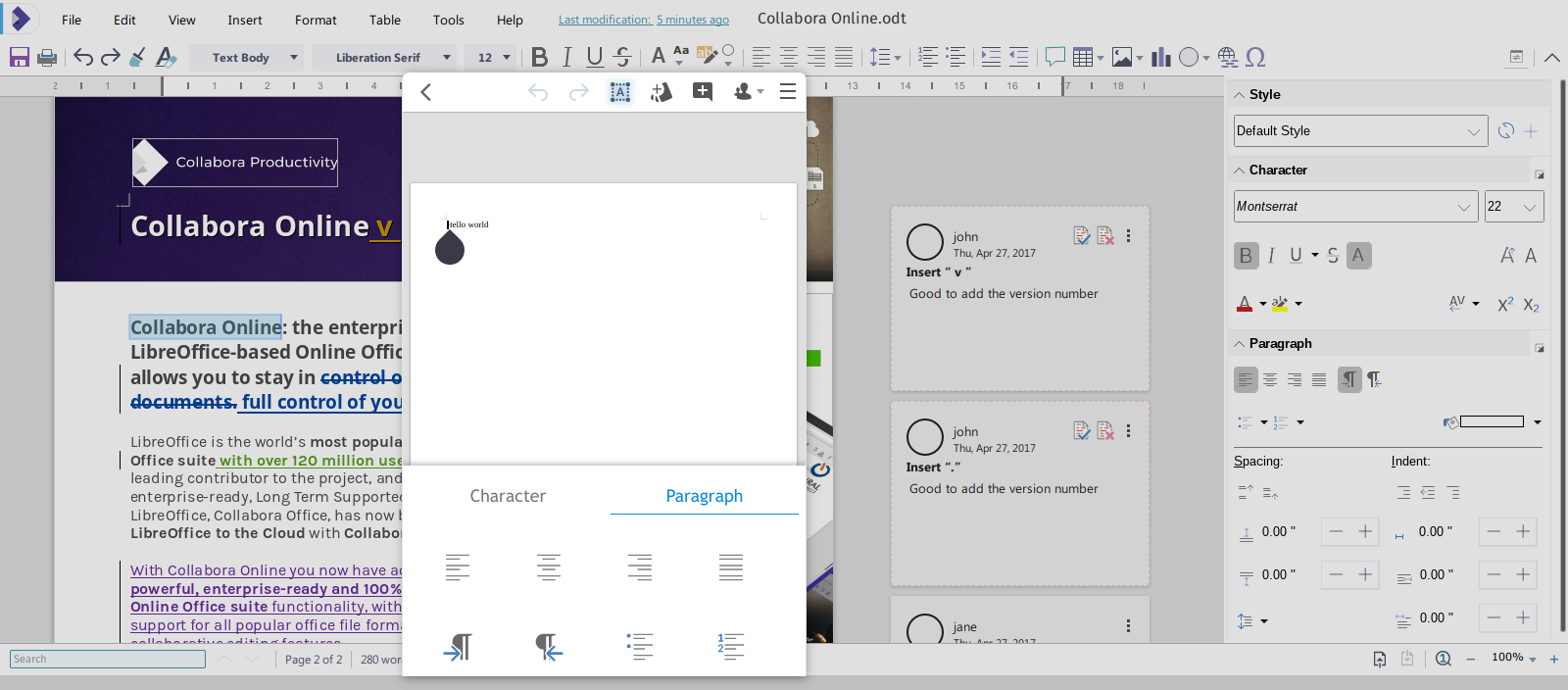The height and width of the screenshot is (690, 1568).
Task: Increase above paragraph spacing with plus
Action: click(1365, 531)
